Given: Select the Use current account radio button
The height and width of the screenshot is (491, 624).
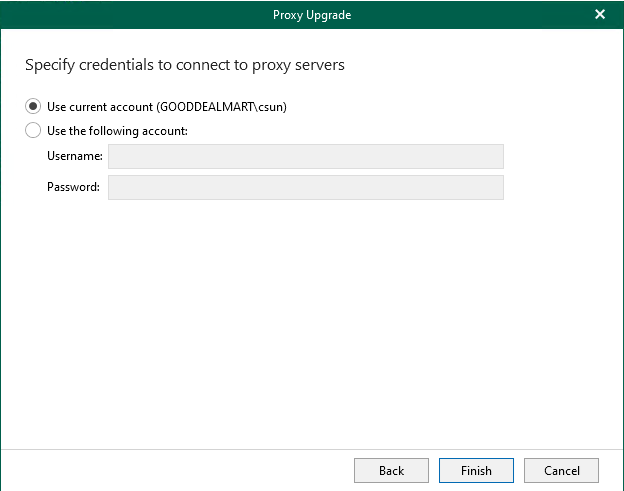Looking at the screenshot, I should click(34, 106).
